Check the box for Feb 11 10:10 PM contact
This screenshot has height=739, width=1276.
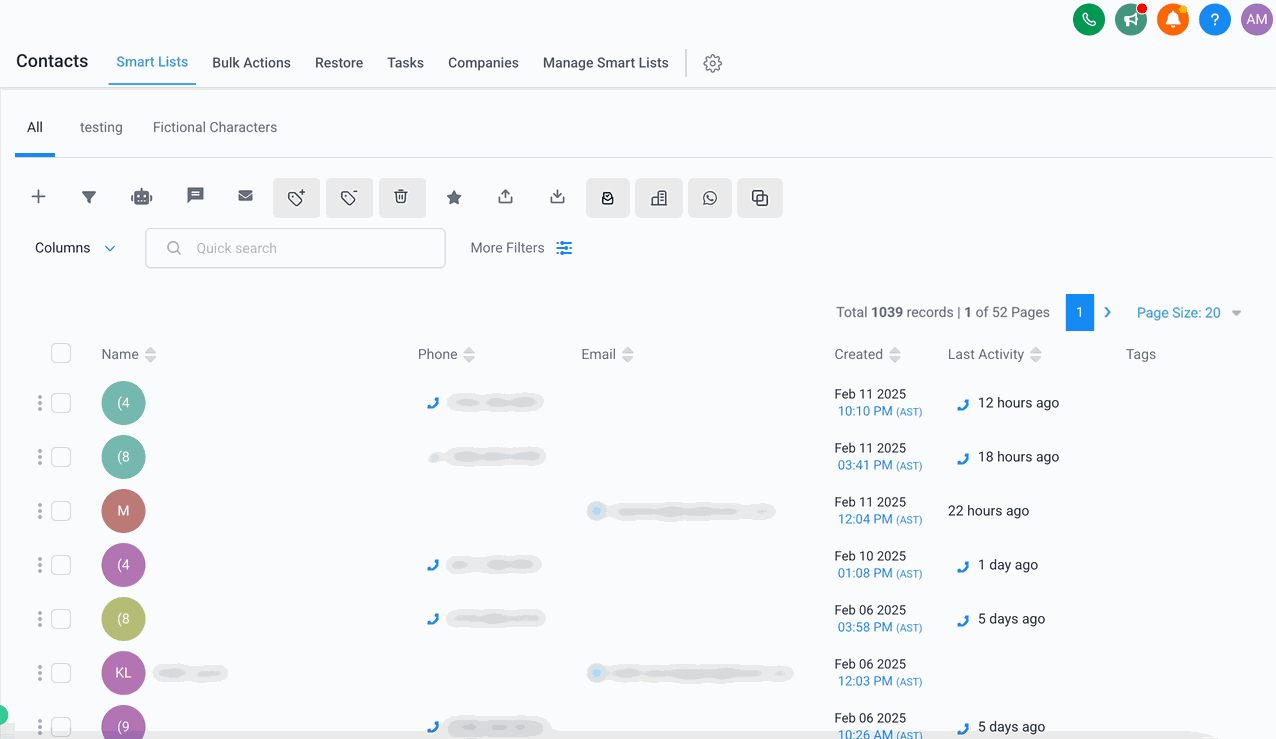click(x=61, y=403)
